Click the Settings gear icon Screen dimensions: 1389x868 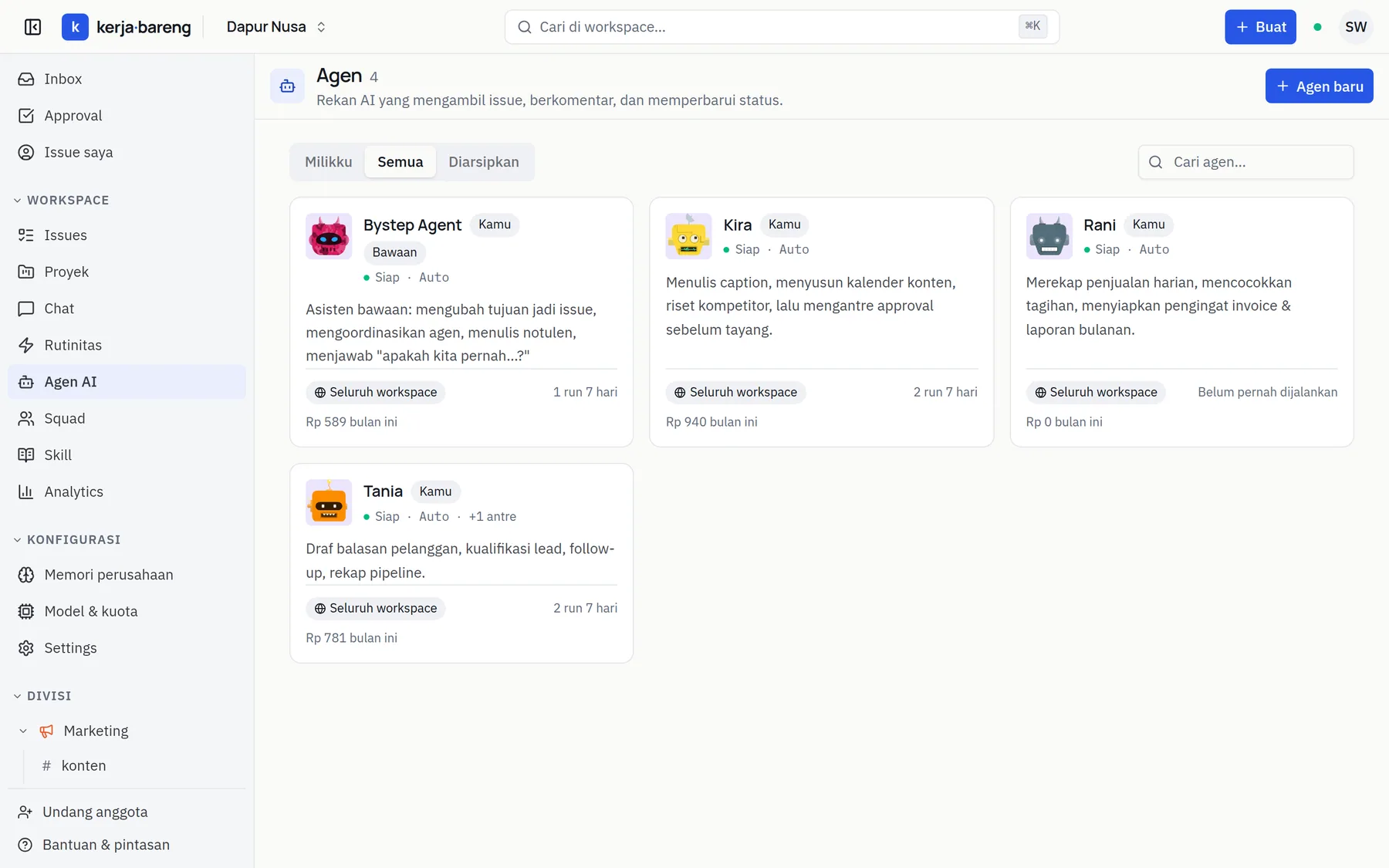(x=26, y=648)
